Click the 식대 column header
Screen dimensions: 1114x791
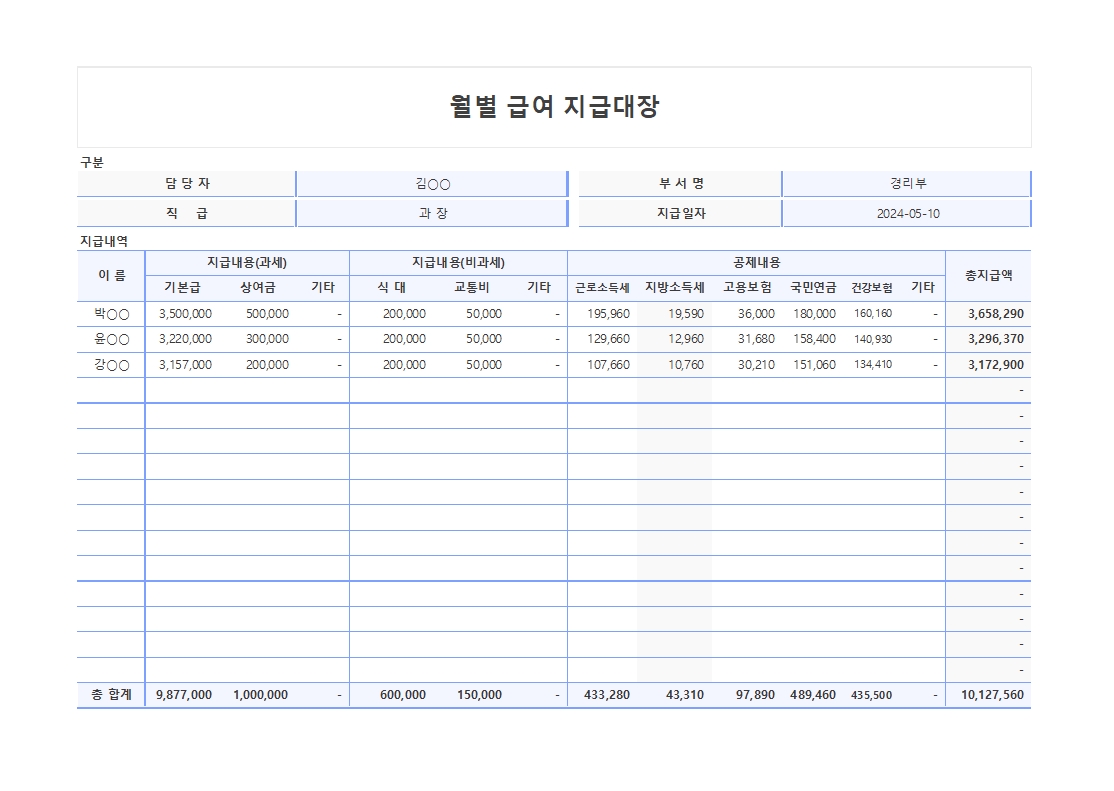pyautogui.click(x=391, y=288)
